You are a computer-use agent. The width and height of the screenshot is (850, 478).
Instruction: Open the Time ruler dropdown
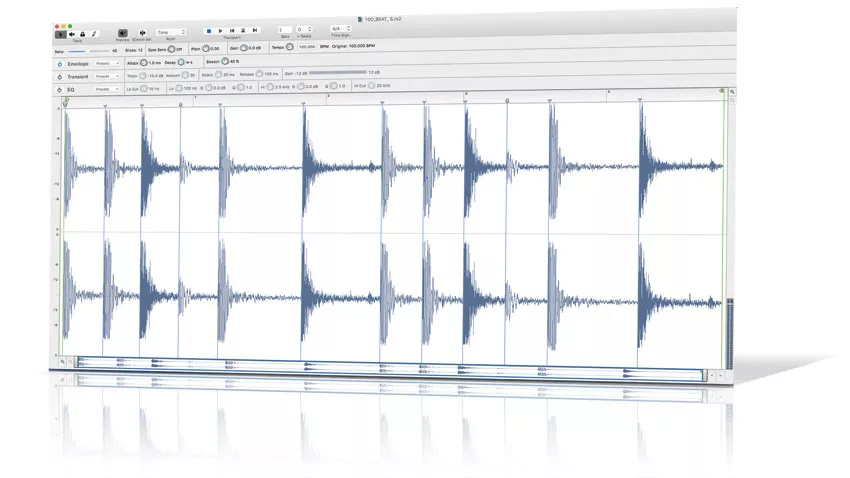click(171, 32)
